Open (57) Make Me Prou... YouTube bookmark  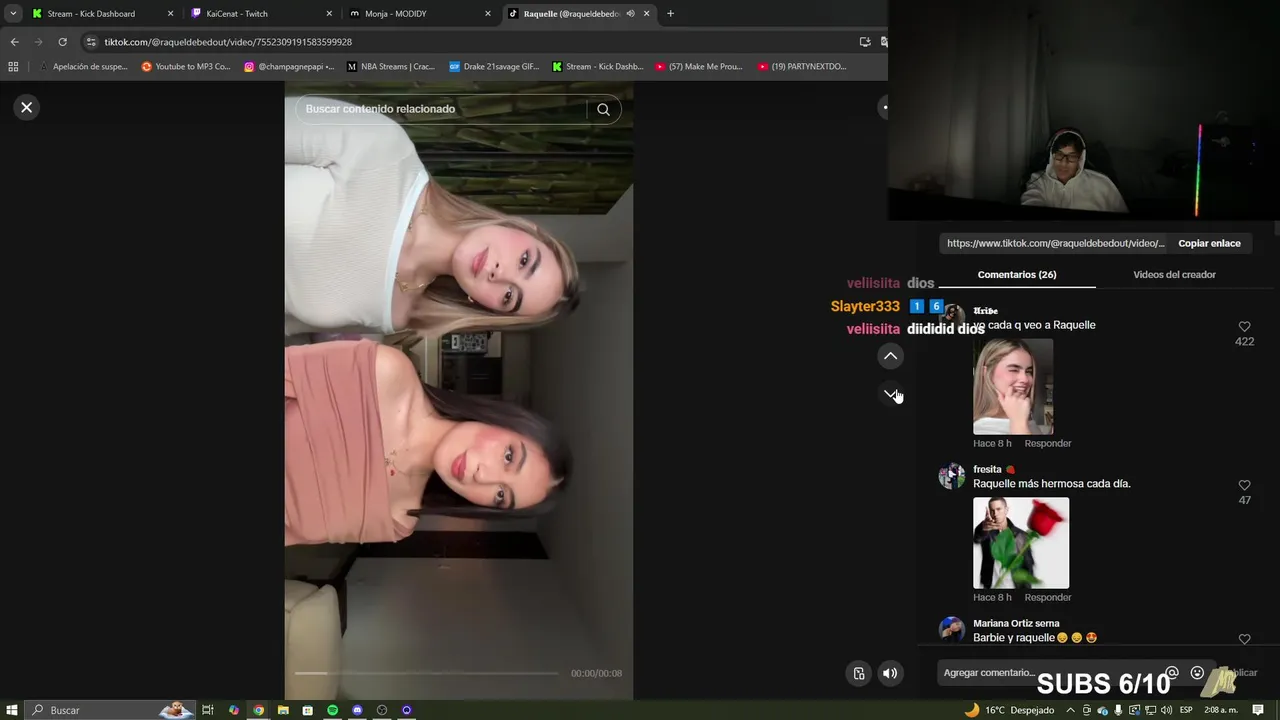click(699, 67)
